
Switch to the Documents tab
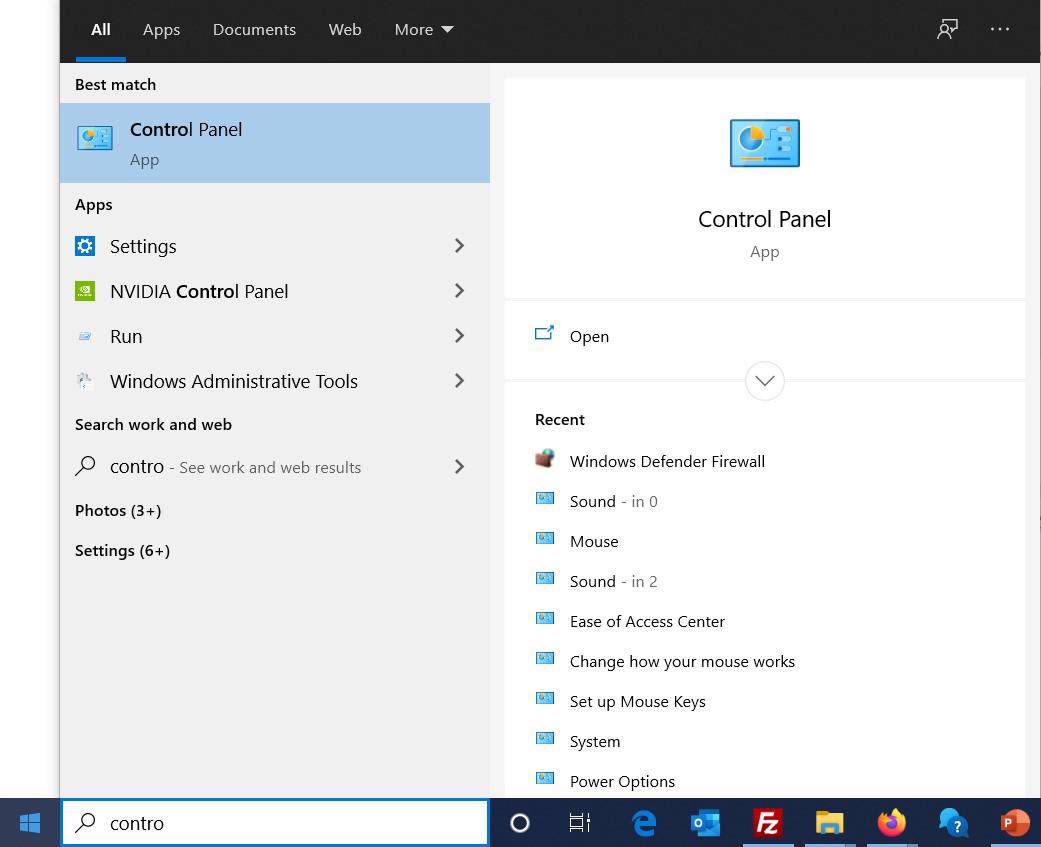click(254, 29)
